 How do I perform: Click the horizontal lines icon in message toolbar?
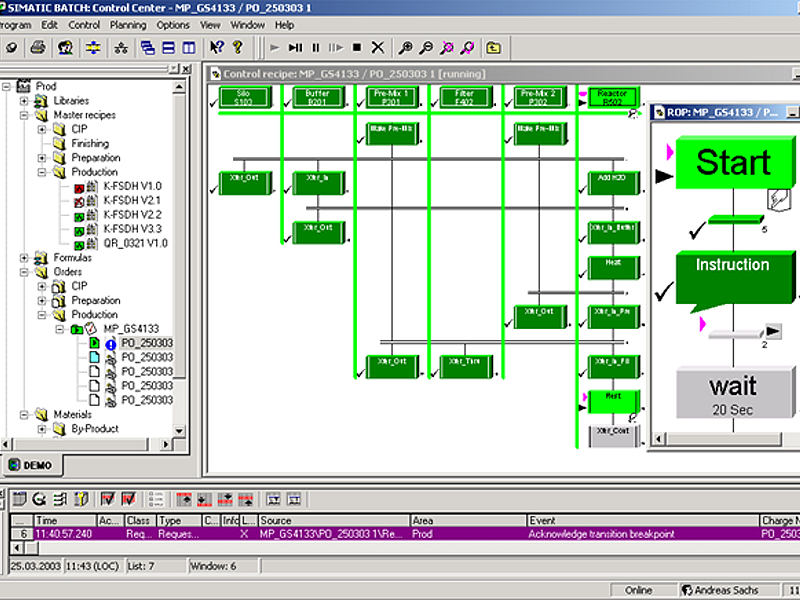click(x=60, y=499)
